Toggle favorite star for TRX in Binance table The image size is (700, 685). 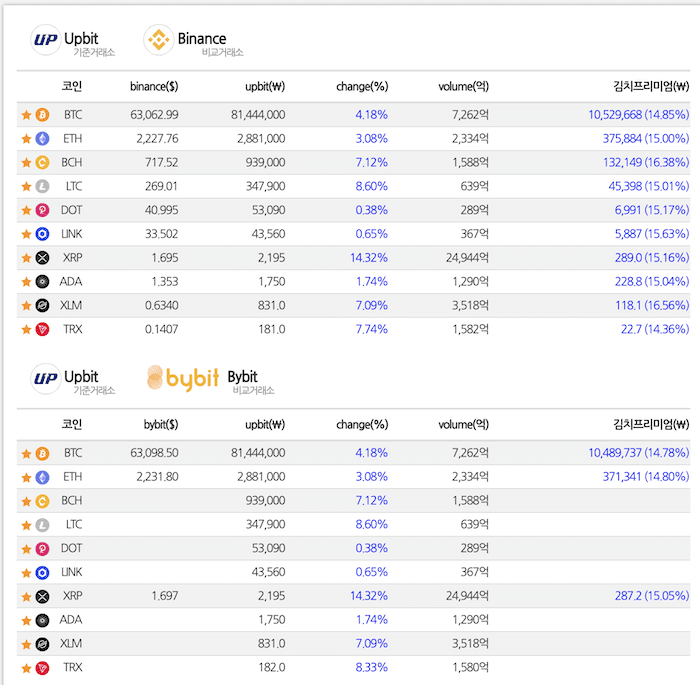click(x=26, y=330)
